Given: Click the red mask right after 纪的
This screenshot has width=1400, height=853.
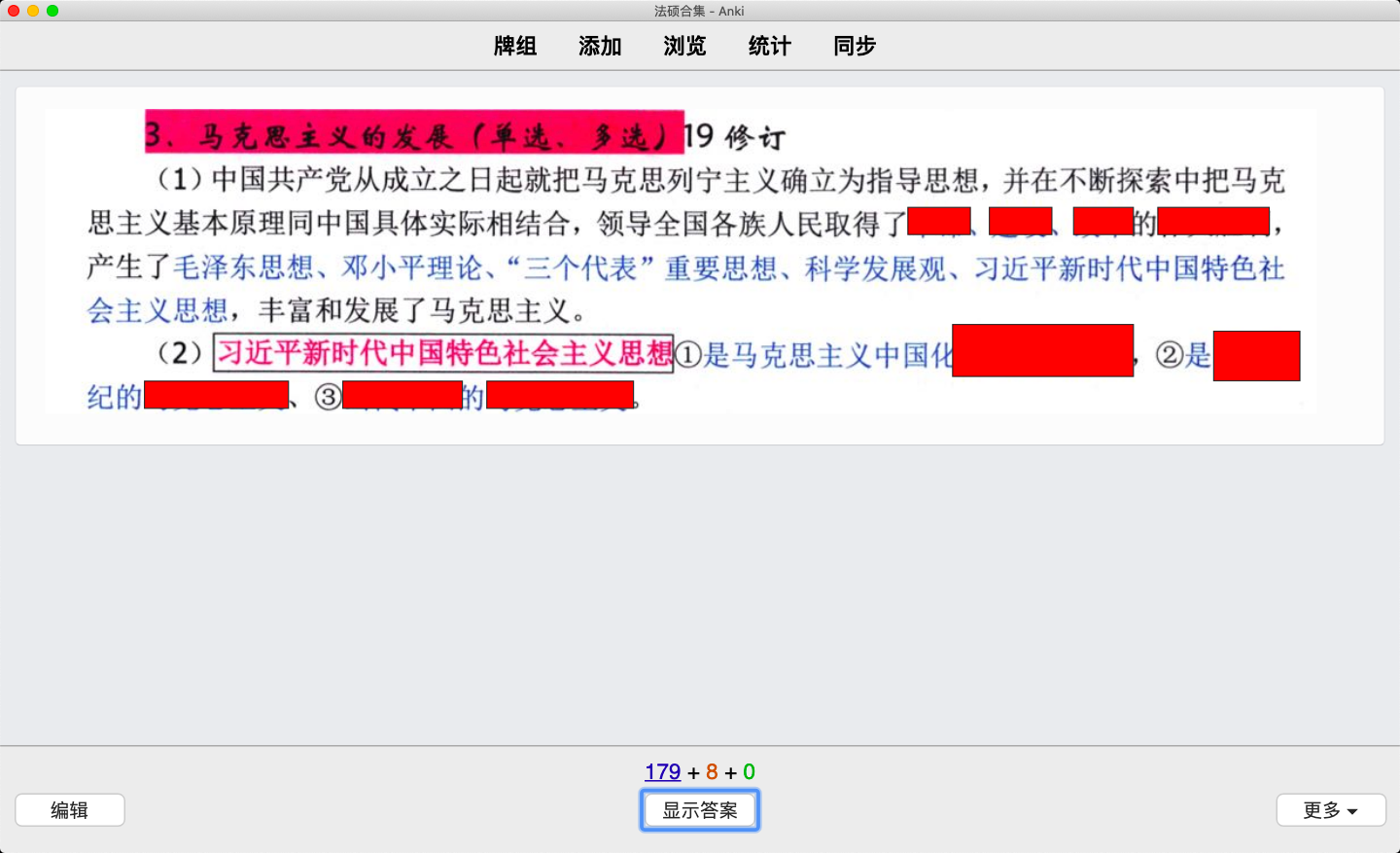Looking at the screenshot, I should [x=216, y=395].
